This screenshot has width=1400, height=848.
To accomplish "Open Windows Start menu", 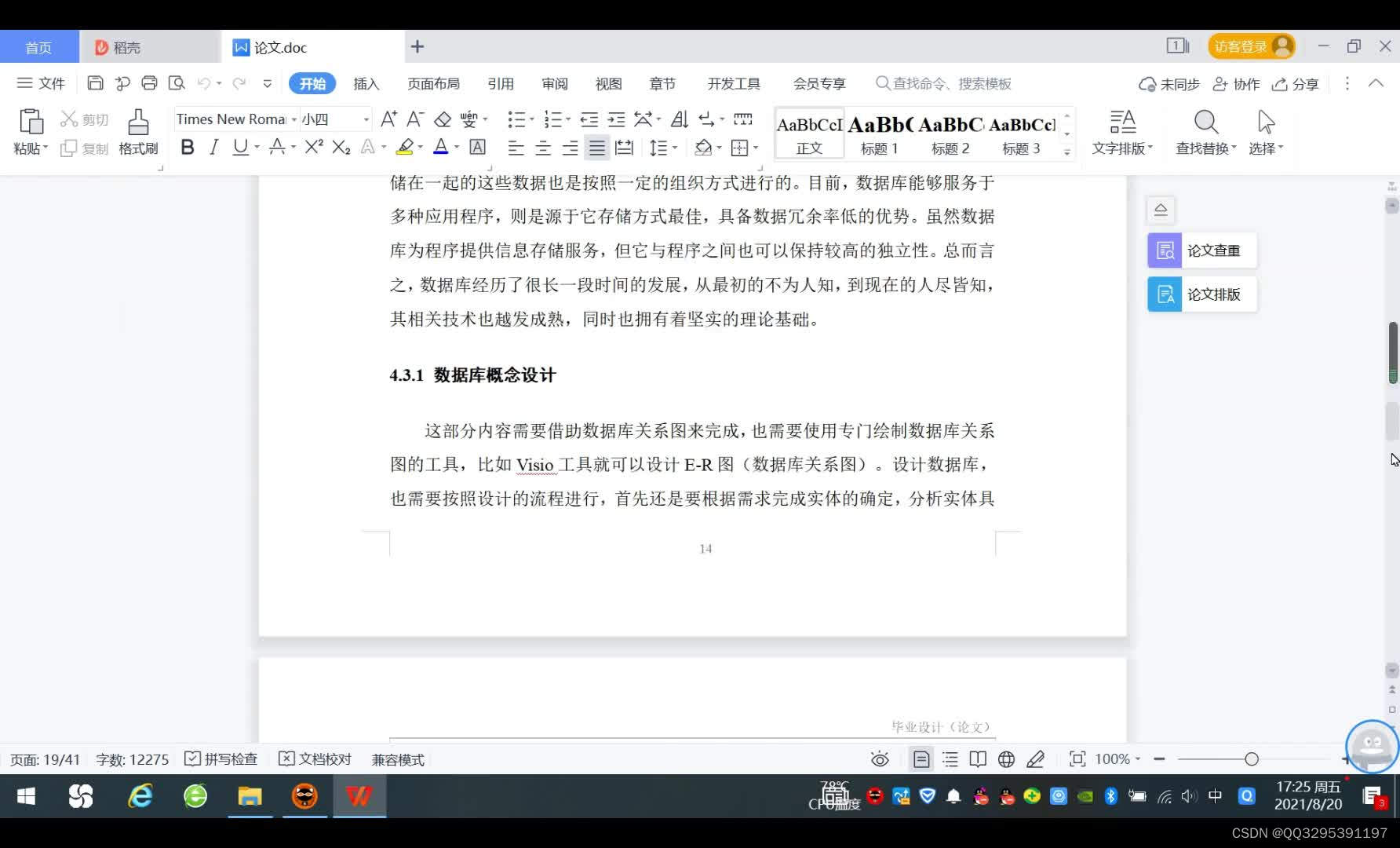I will pos(26,797).
